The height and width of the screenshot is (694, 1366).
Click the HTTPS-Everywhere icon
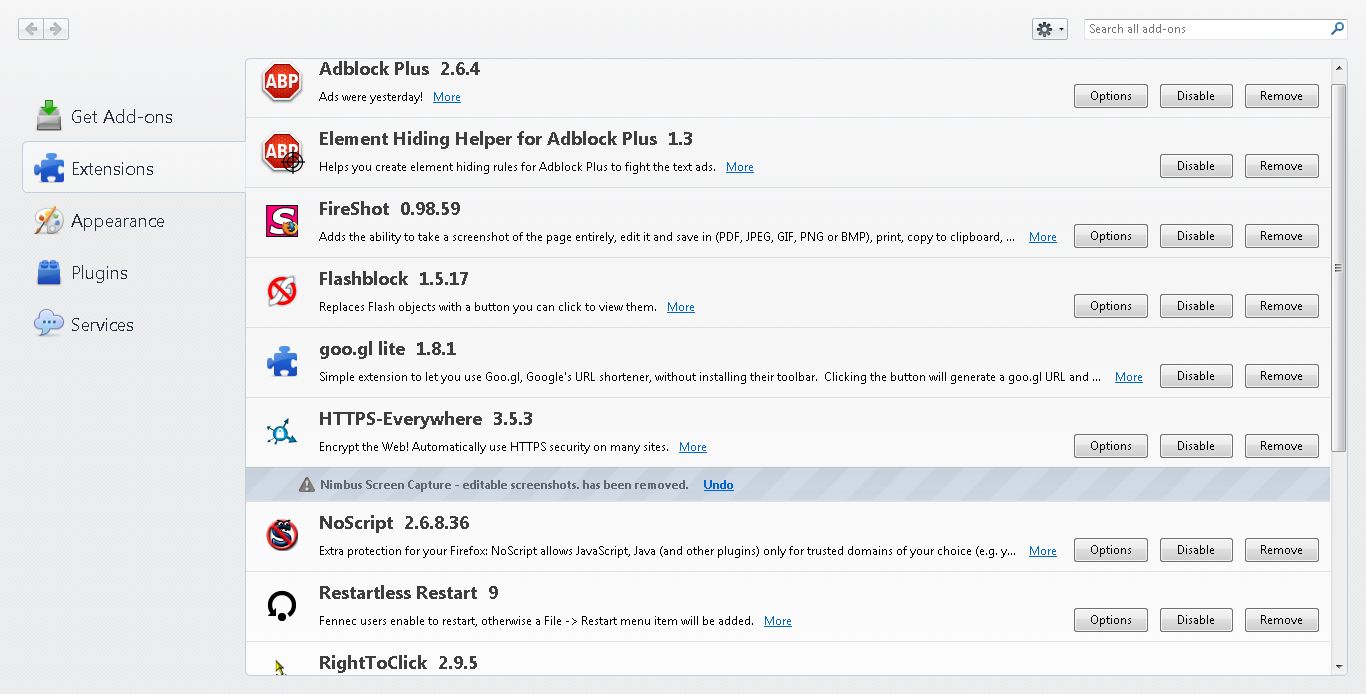point(282,432)
